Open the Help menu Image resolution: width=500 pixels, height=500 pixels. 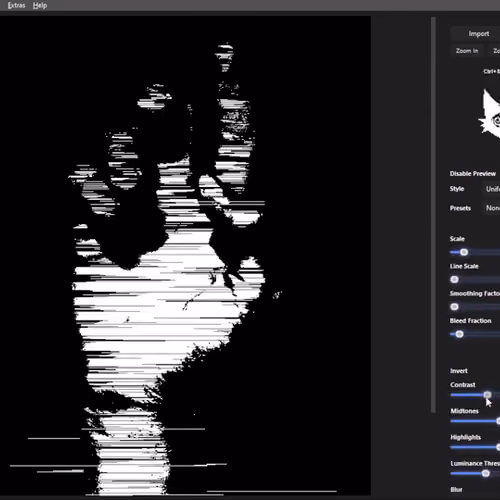pos(40,5)
